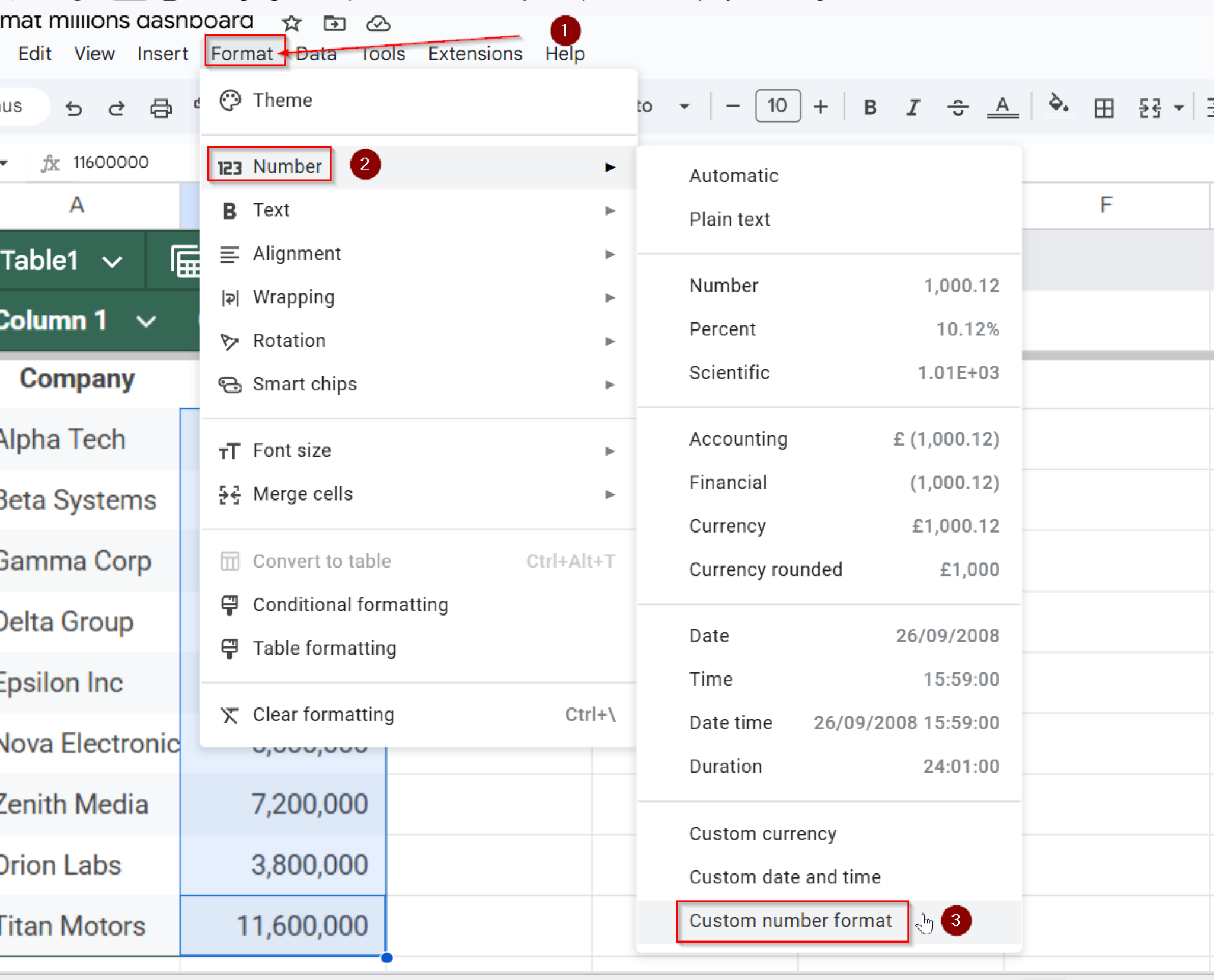Click the font size input box

pos(777,107)
